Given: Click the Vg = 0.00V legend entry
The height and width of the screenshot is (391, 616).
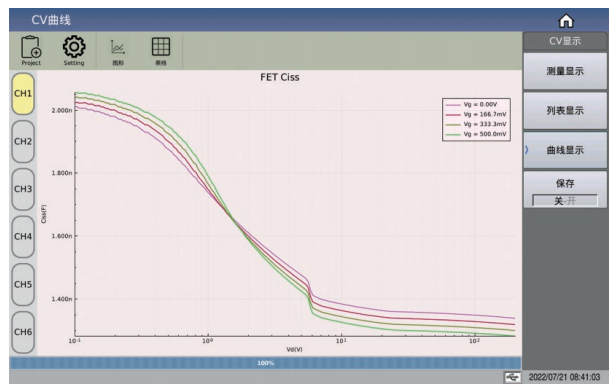Looking at the screenshot, I should pos(477,105).
